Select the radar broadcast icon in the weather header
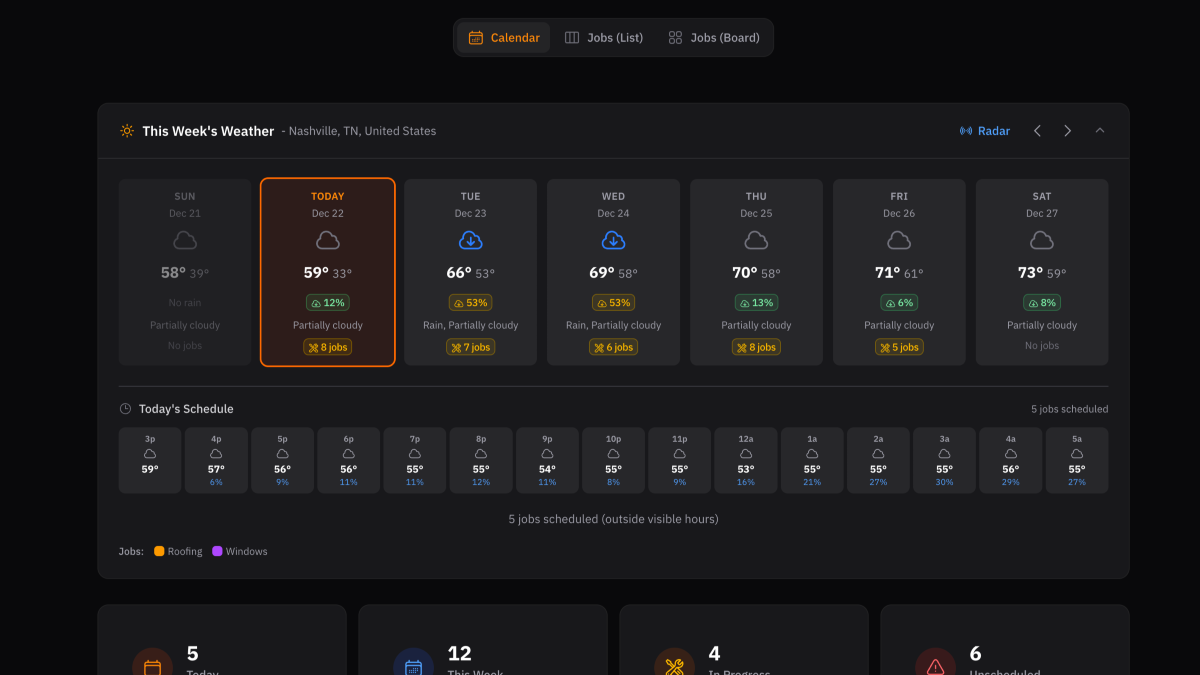Viewport: 1200px width, 675px height. click(x=965, y=130)
